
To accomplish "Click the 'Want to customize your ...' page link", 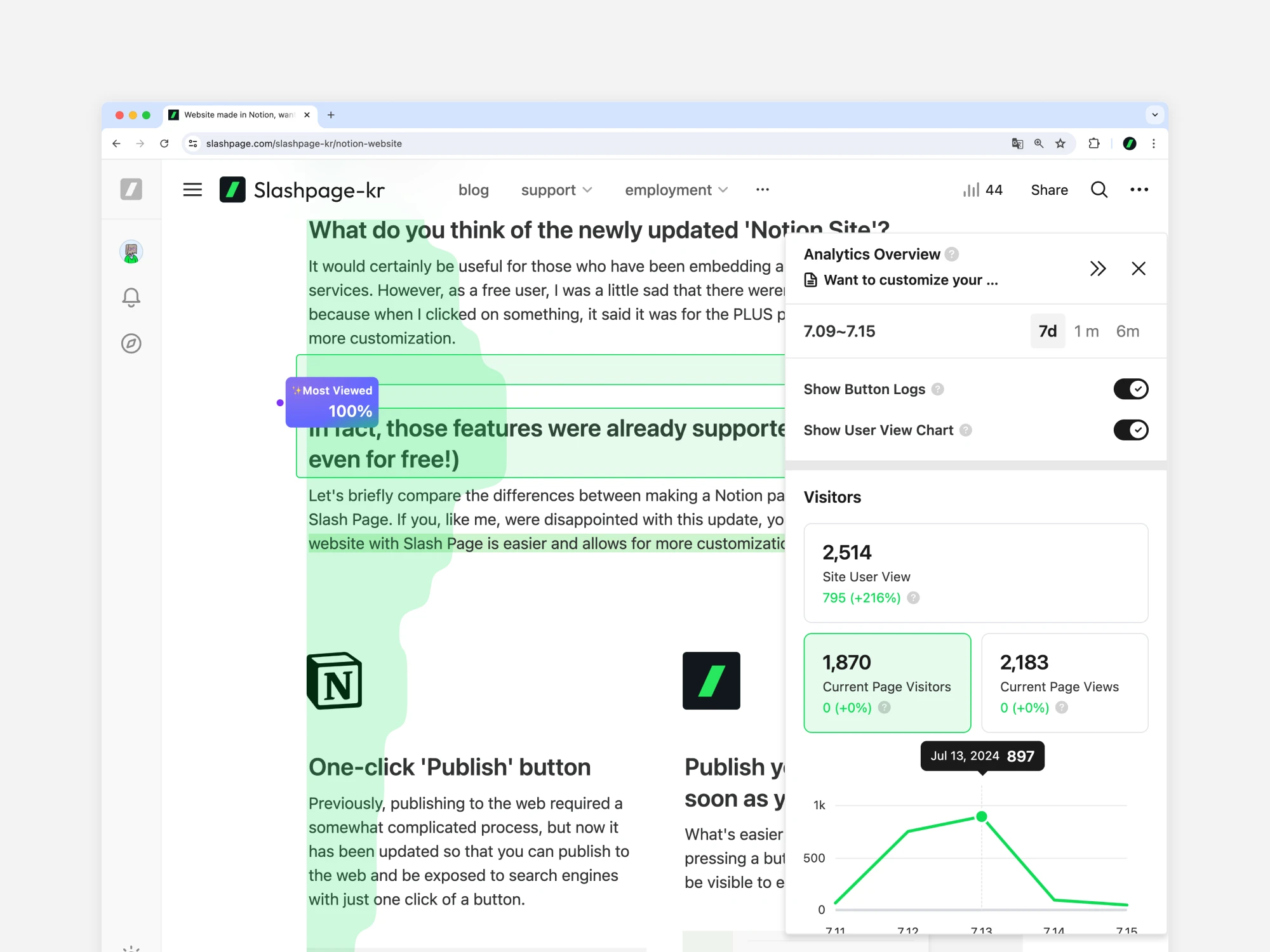I will coord(901,280).
